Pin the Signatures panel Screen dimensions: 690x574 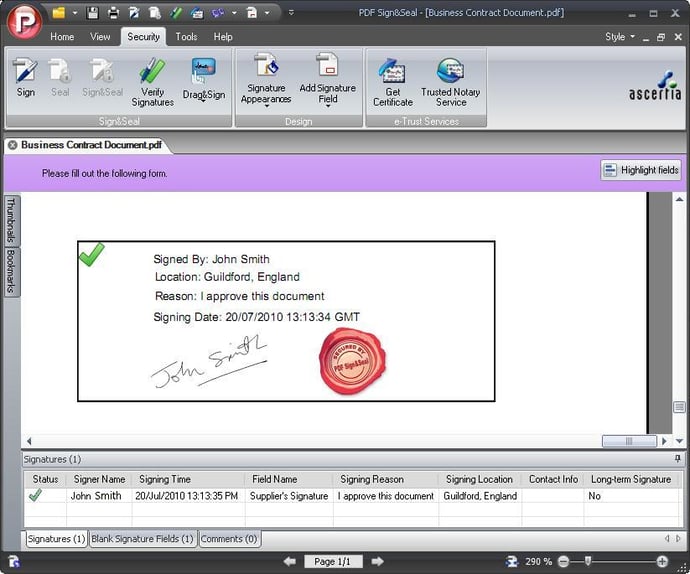[x=678, y=459]
